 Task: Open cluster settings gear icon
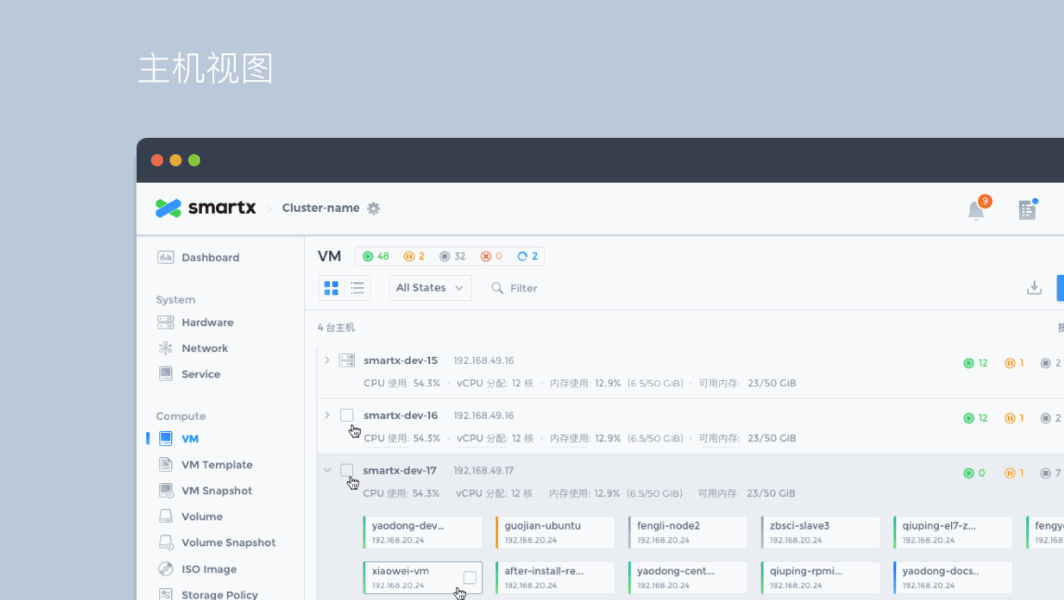[374, 208]
